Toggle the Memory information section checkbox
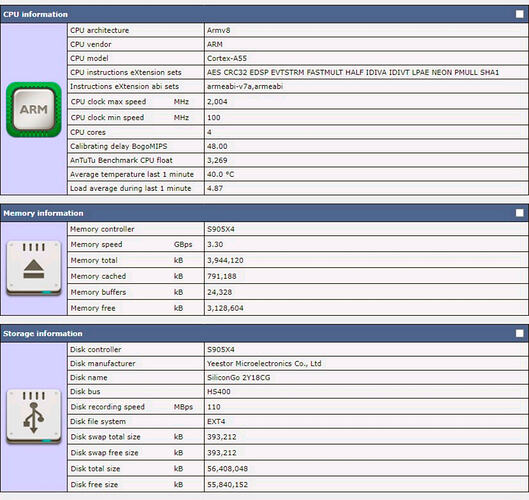This screenshot has width=529, height=500. pos(520,213)
